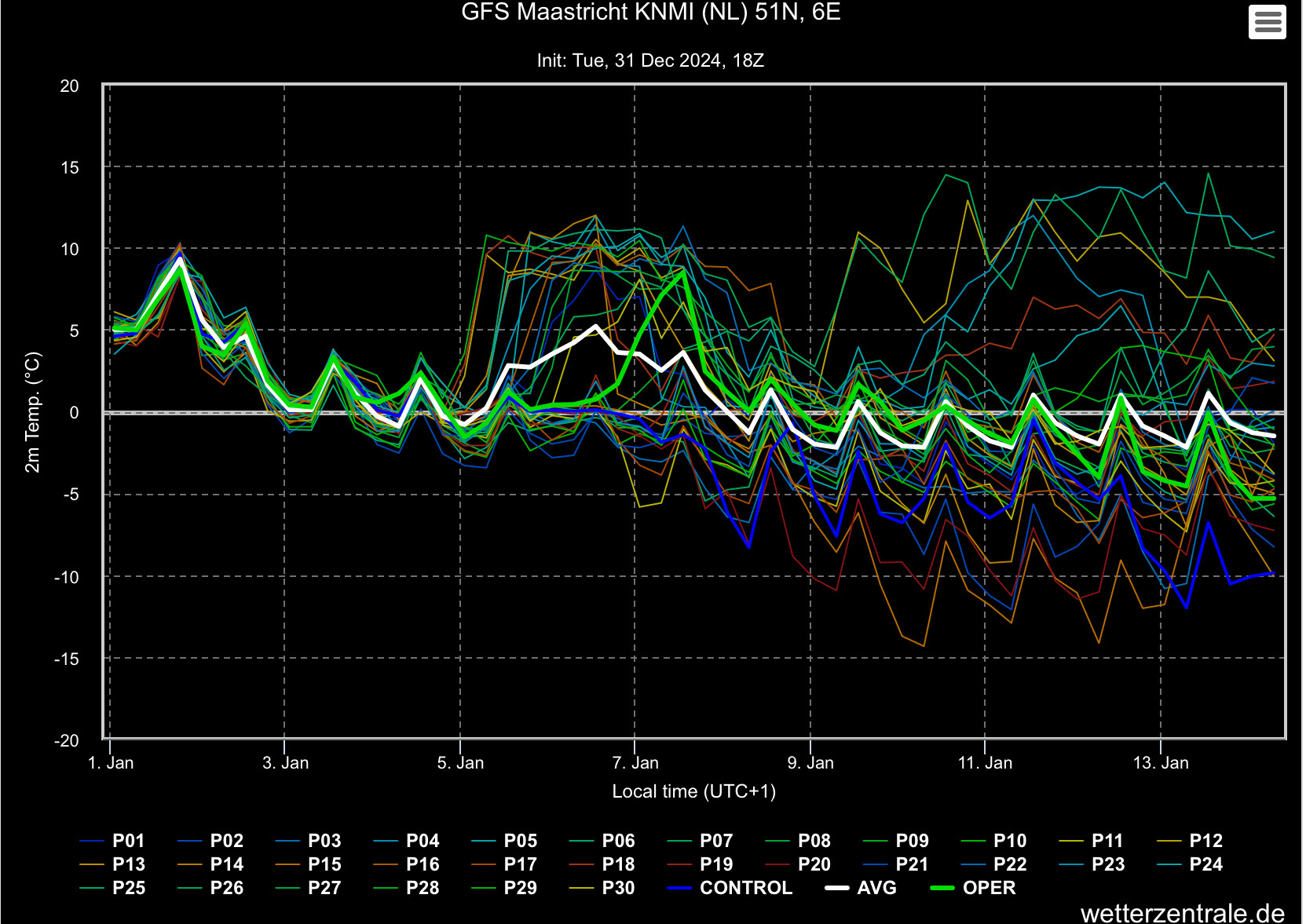This screenshot has width=1306, height=924.
Task: Toggle the AVG series in legend
Action: click(x=861, y=888)
